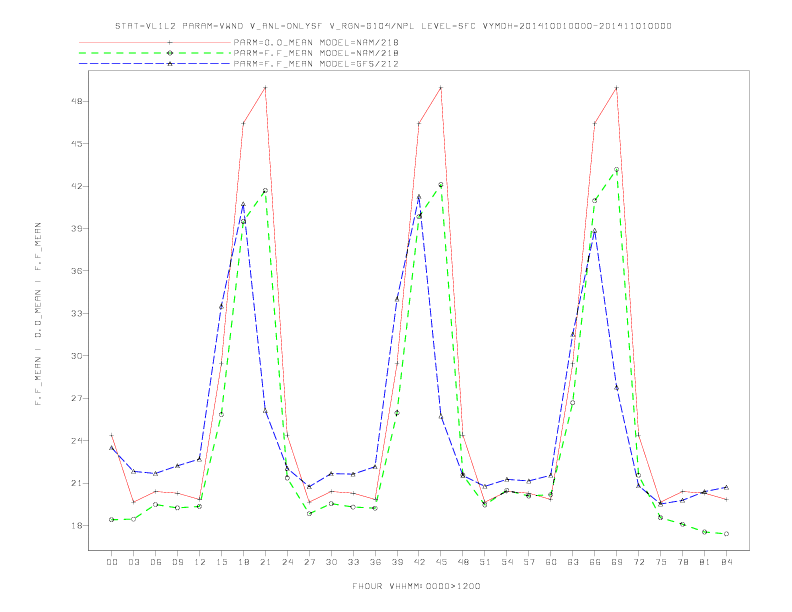
Task: Click x-axis forecast hour label 72
Action: [638, 562]
